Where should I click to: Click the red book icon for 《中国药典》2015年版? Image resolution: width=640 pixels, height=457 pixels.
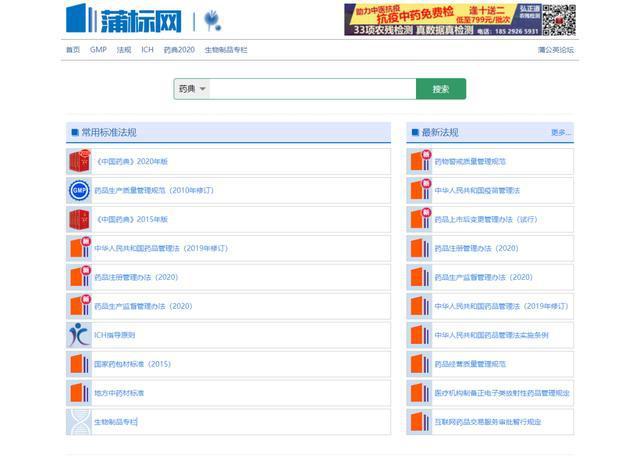[x=79, y=219]
